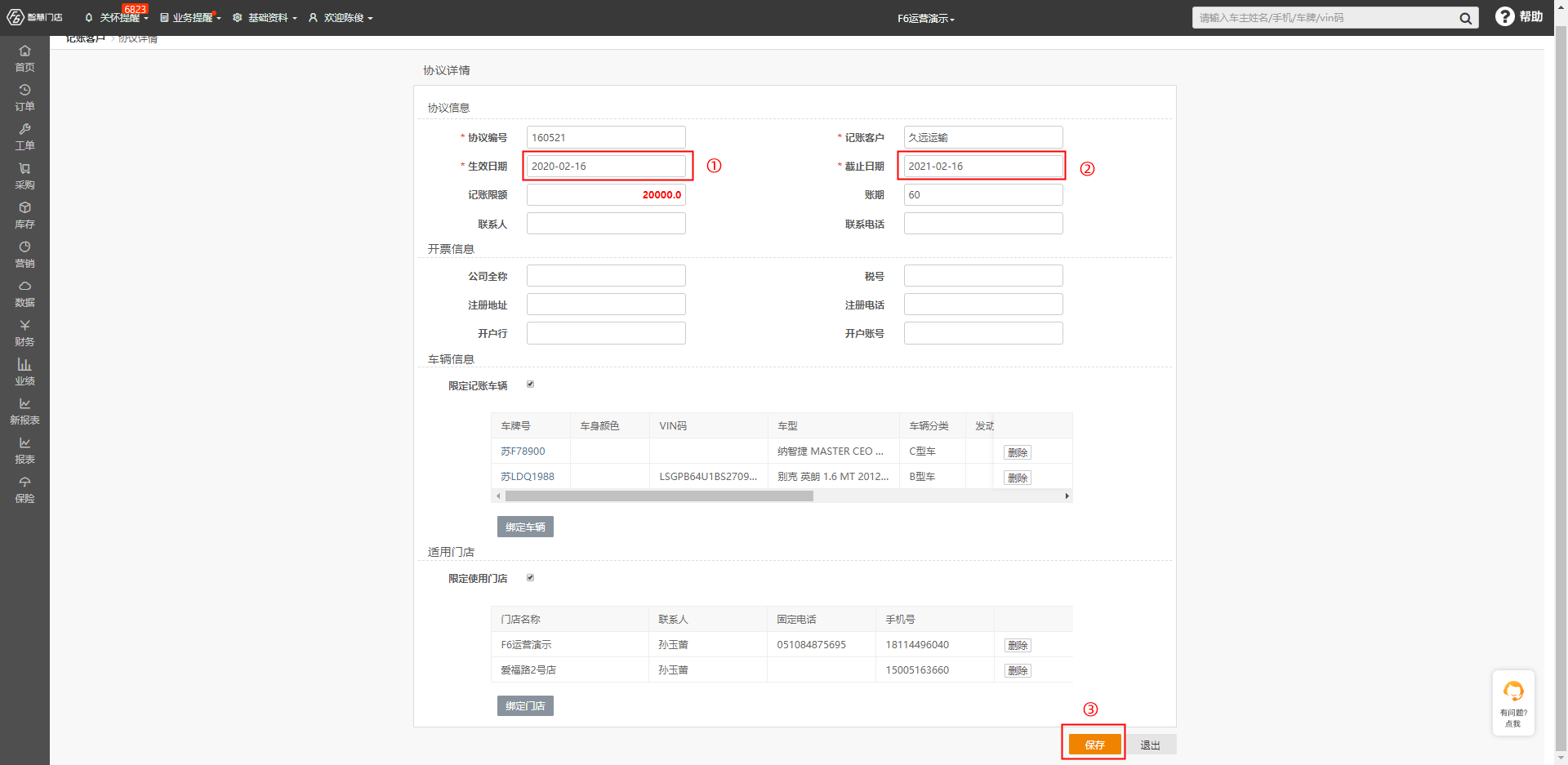The height and width of the screenshot is (765, 1568).
Task: Open the 采购 purchasing sidebar icon
Action: [24, 176]
